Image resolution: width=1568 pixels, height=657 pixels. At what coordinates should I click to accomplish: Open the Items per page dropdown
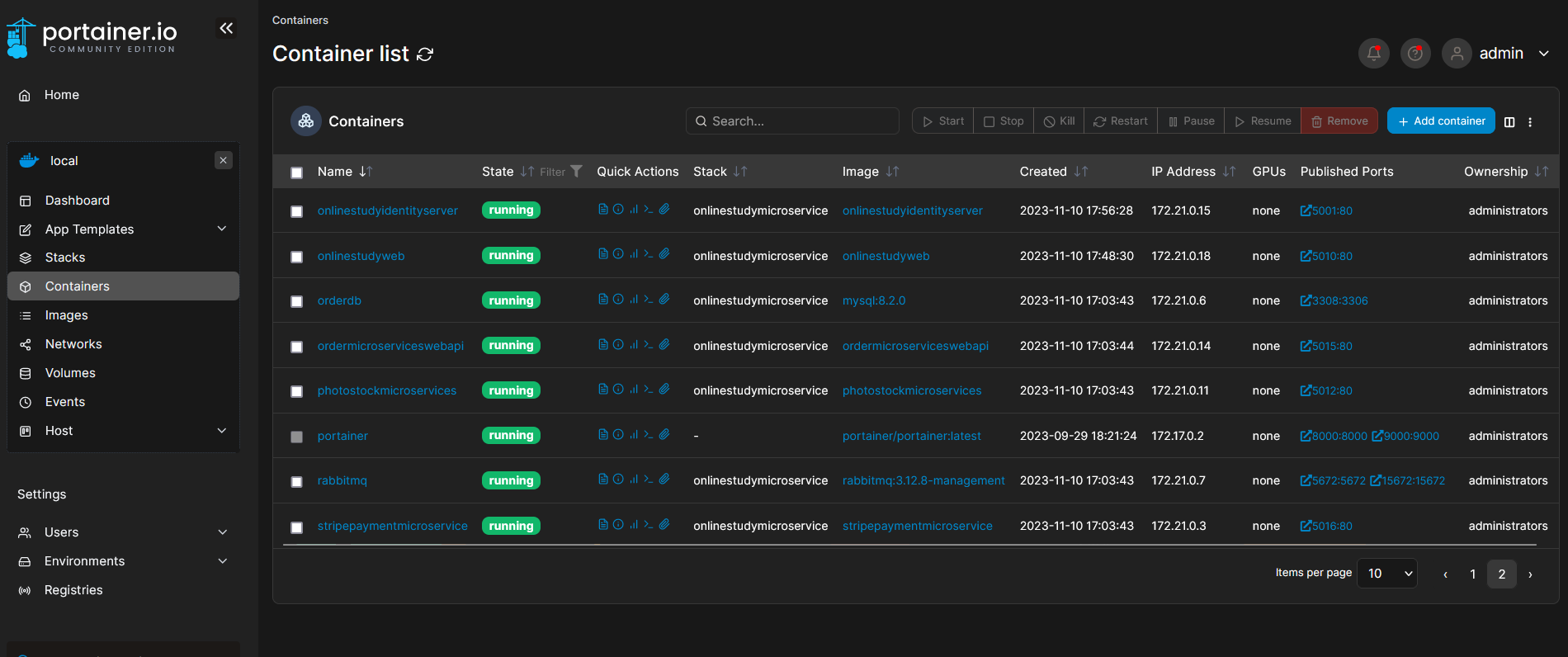[x=1387, y=574]
